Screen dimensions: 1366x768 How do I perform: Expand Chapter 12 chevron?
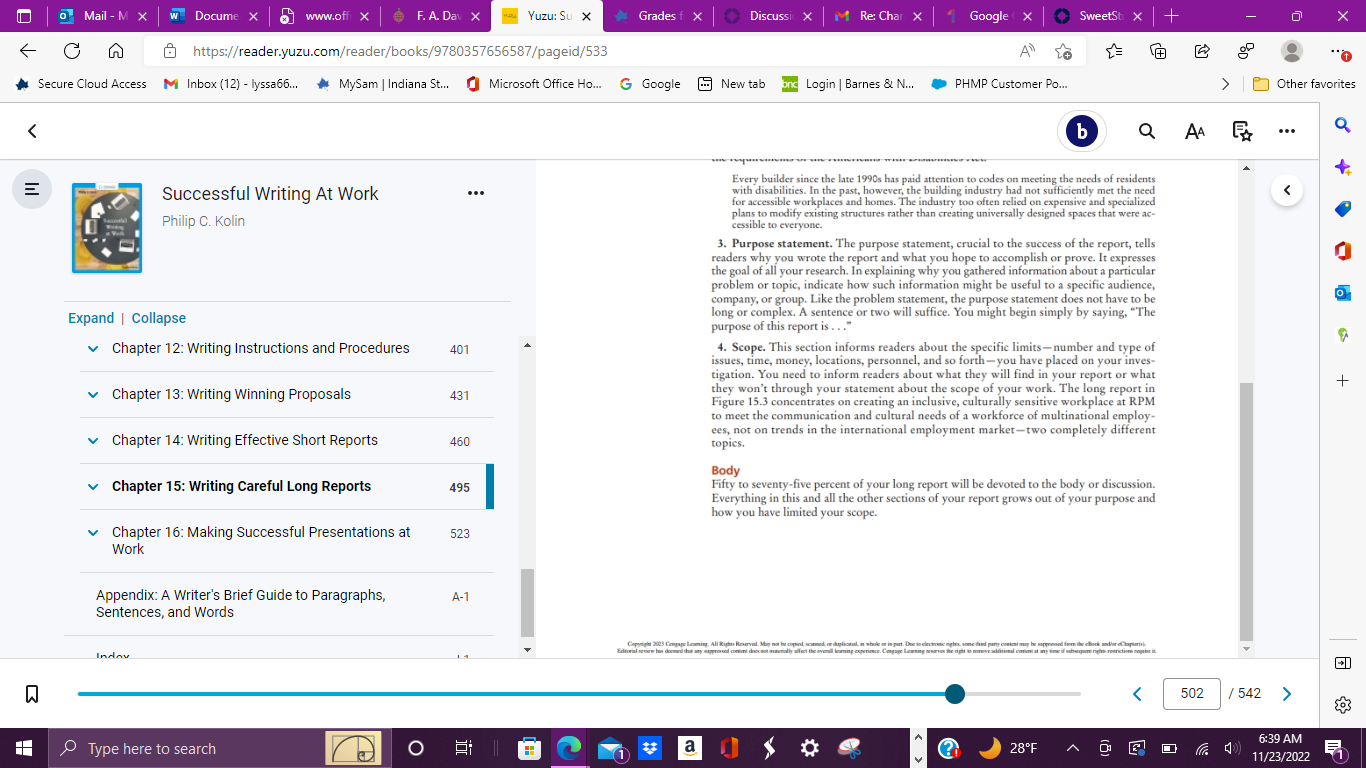(x=93, y=349)
